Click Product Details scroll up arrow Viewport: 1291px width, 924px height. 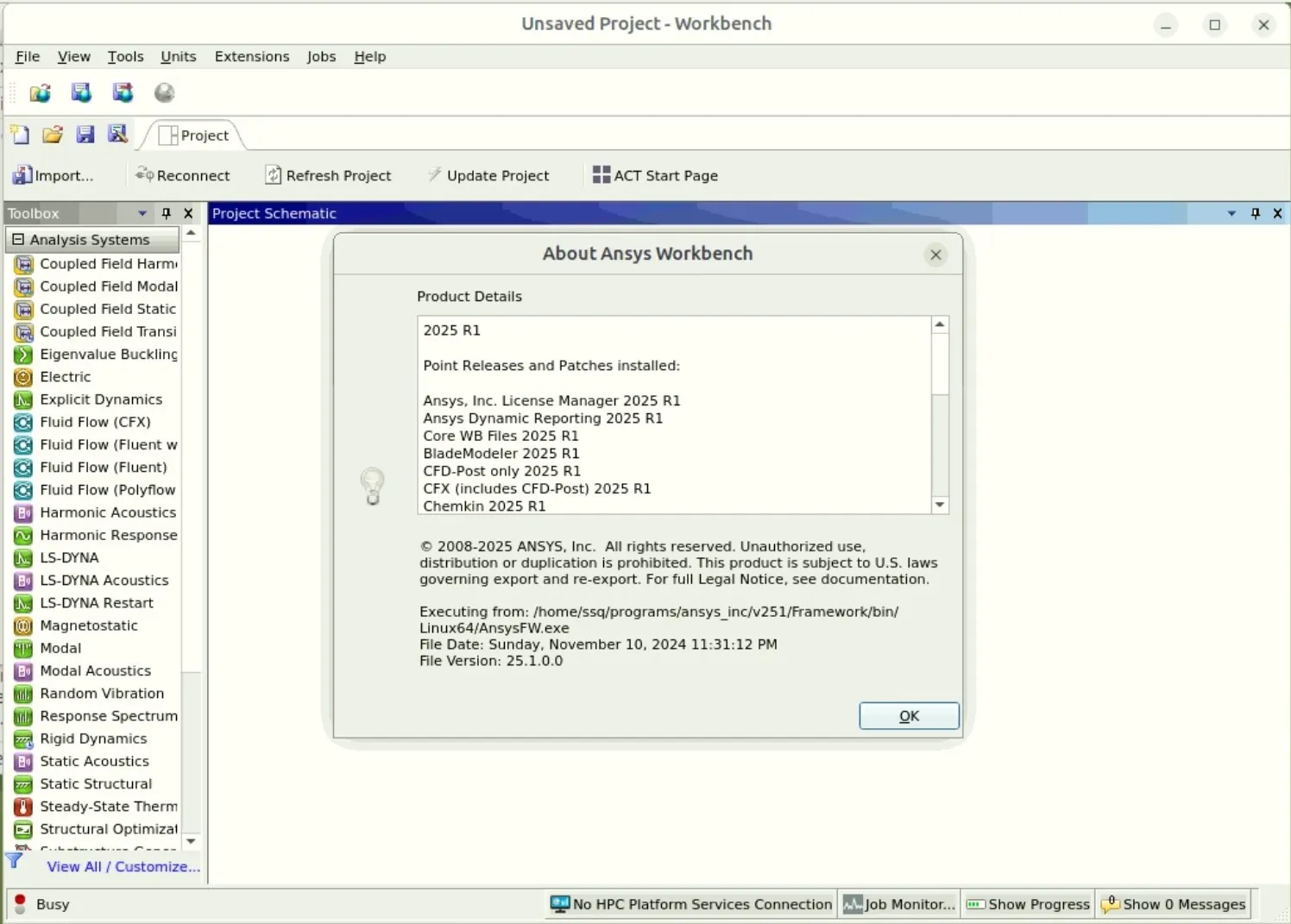(x=940, y=324)
